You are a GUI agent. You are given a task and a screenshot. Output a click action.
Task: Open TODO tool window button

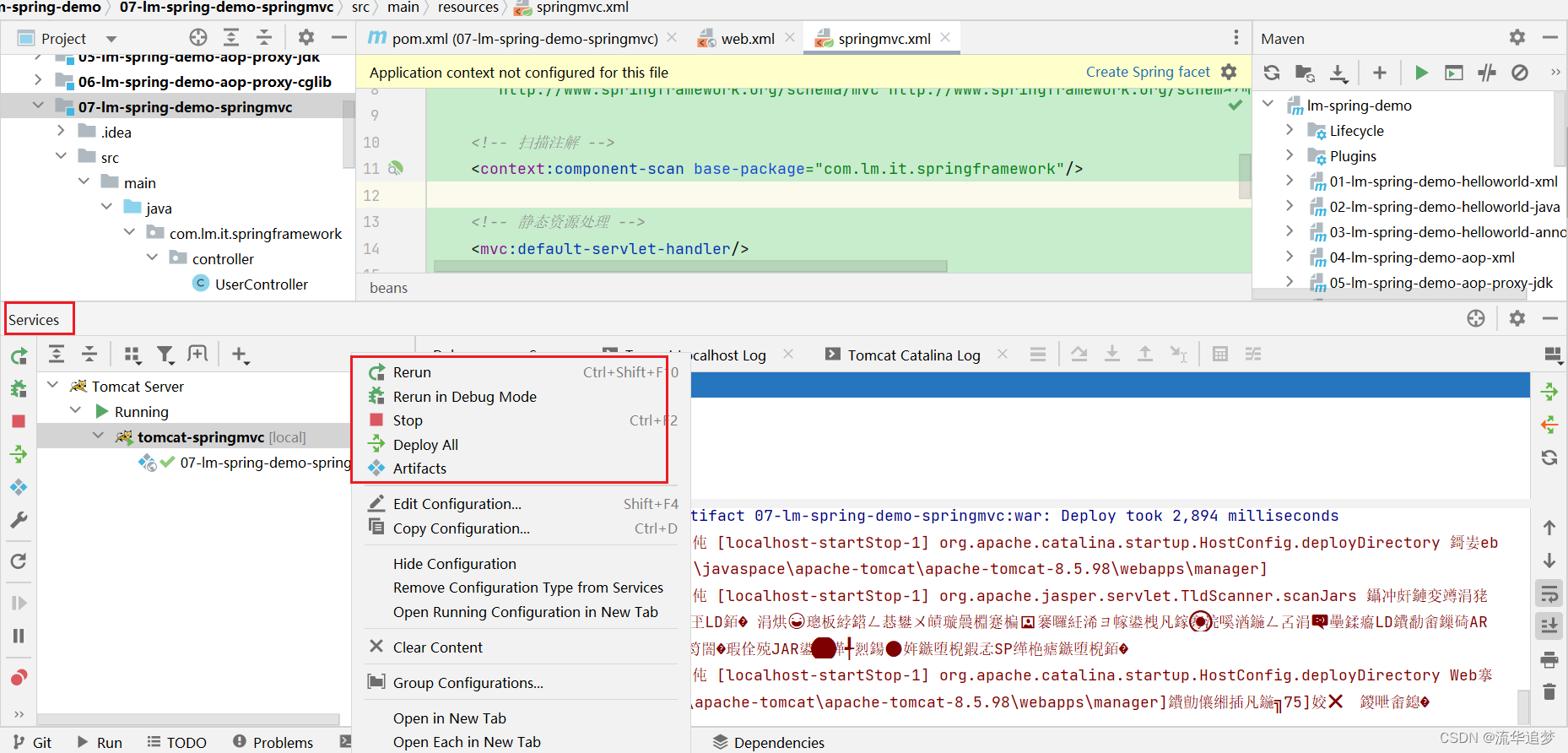pyautogui.click(x=177, y=742)
